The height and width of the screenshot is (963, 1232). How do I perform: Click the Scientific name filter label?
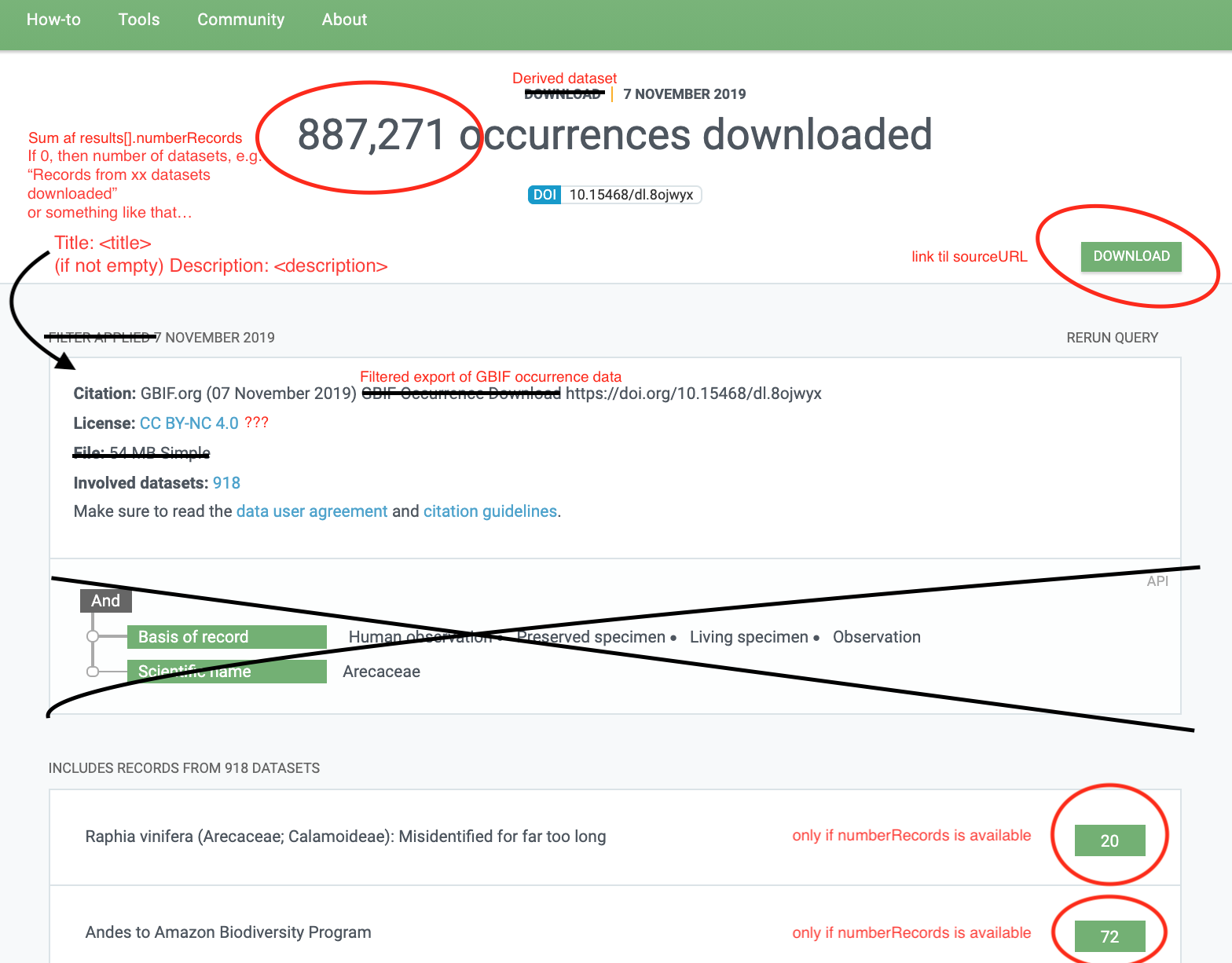point(227,672)
